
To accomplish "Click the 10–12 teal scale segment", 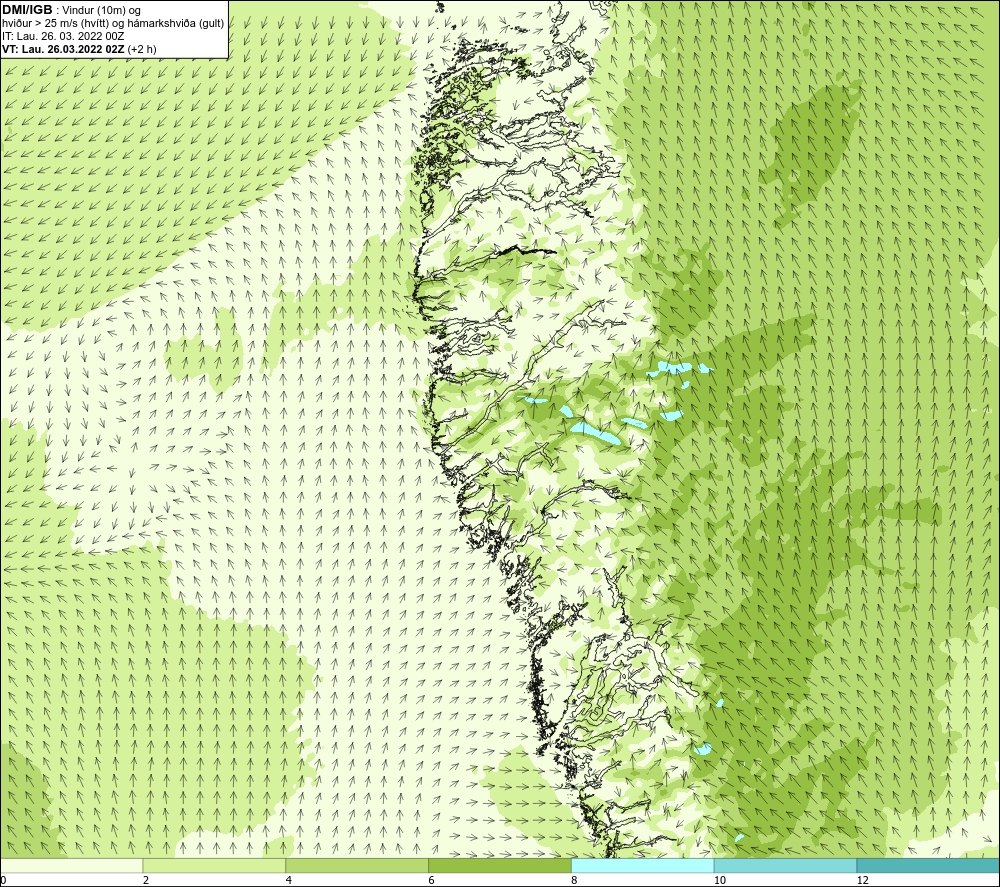I will 786,865.
